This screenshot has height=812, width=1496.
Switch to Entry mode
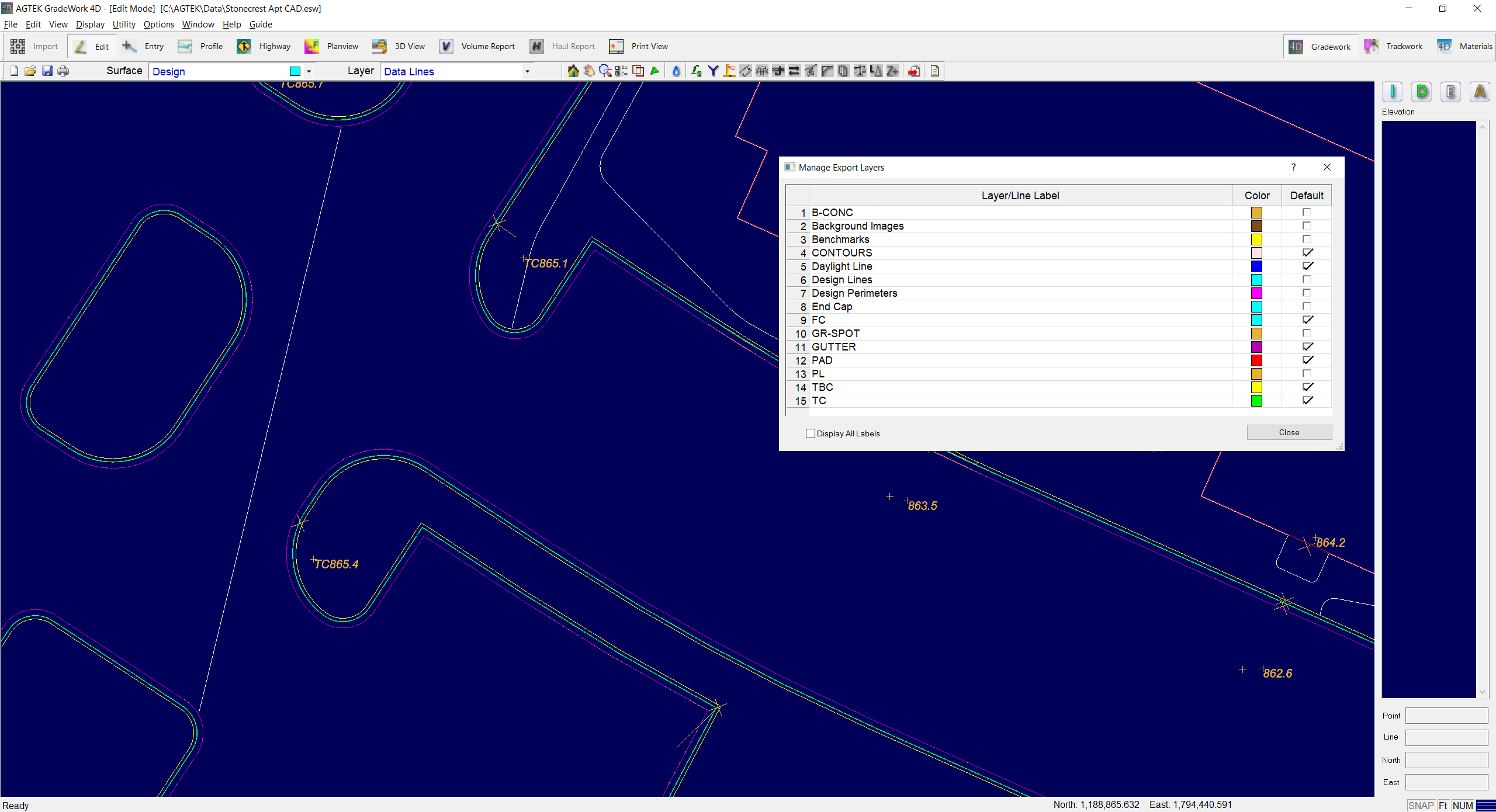143,46
